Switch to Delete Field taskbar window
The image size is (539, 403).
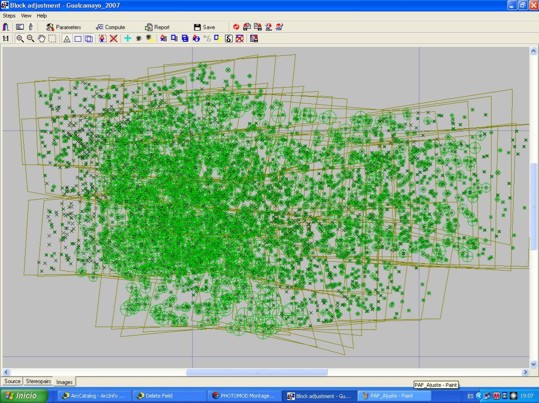coord(169,396)
